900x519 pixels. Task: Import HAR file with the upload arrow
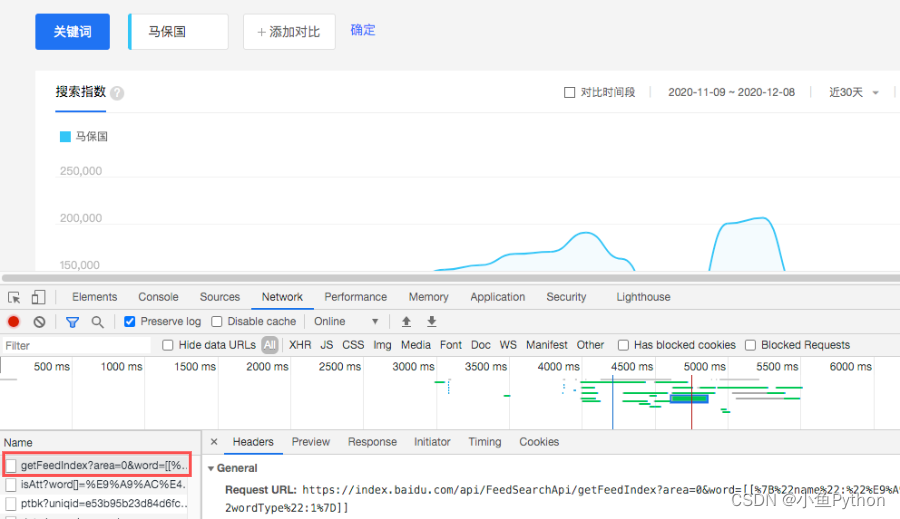[x=406, y=322]
